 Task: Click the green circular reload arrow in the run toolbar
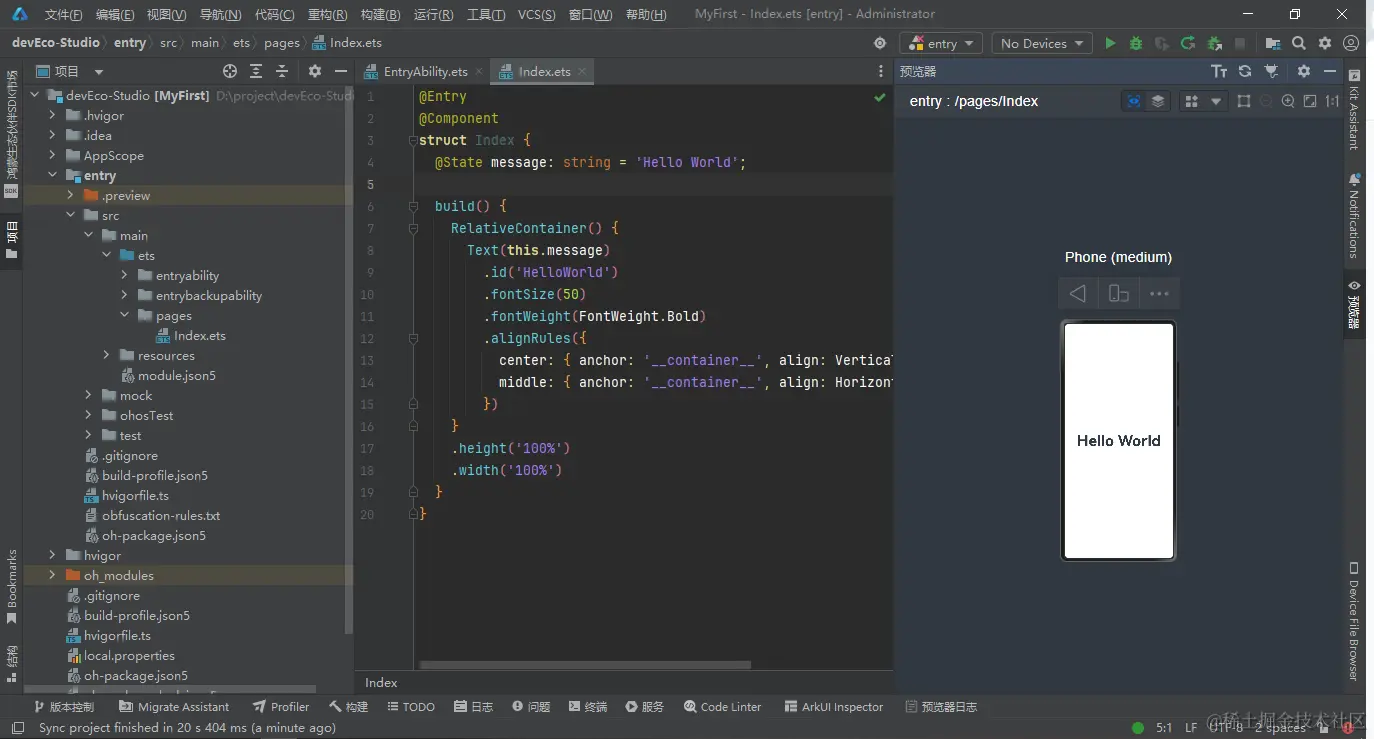(1188, 43)
